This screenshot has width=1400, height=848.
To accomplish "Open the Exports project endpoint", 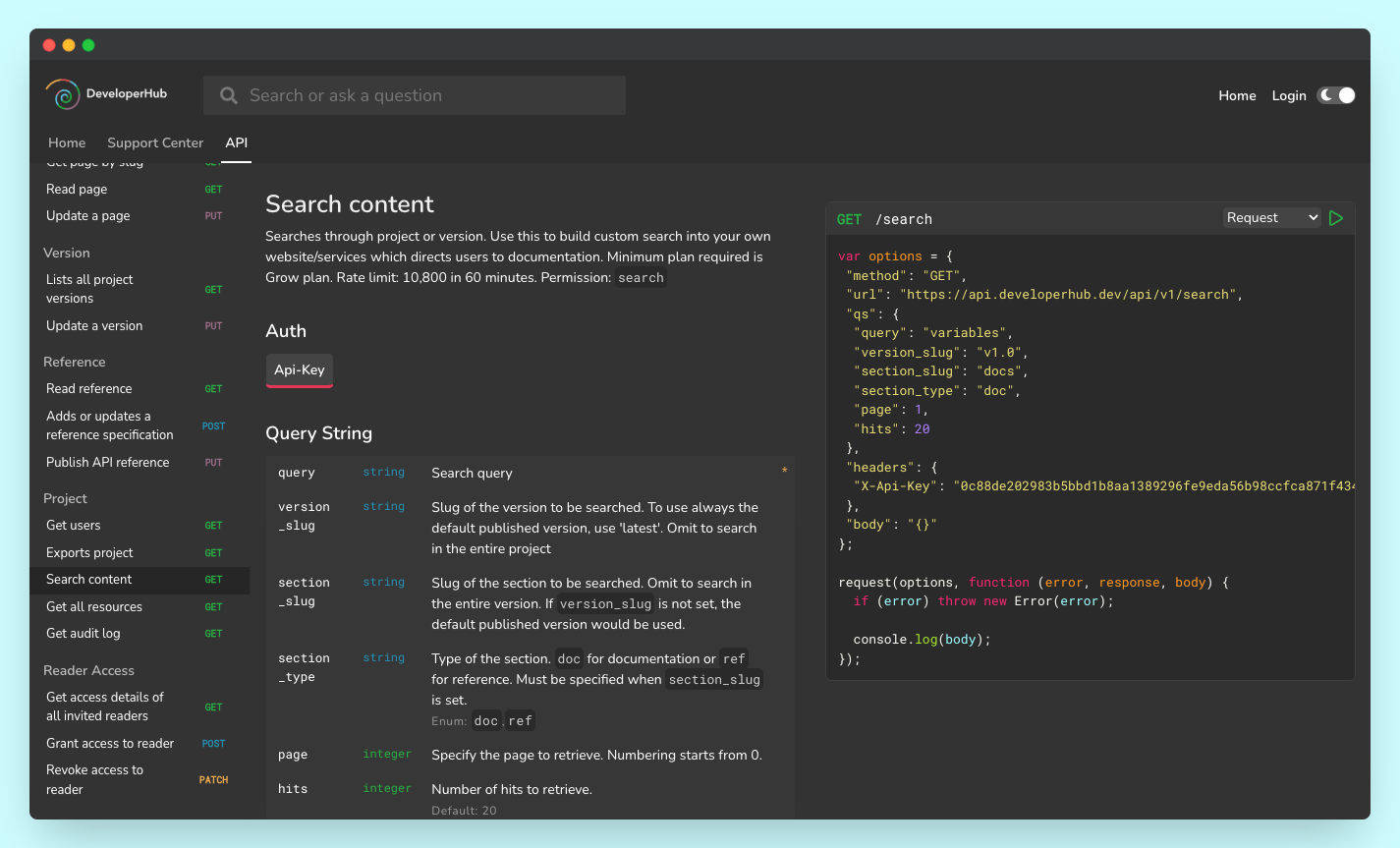I will coord(89,553).
